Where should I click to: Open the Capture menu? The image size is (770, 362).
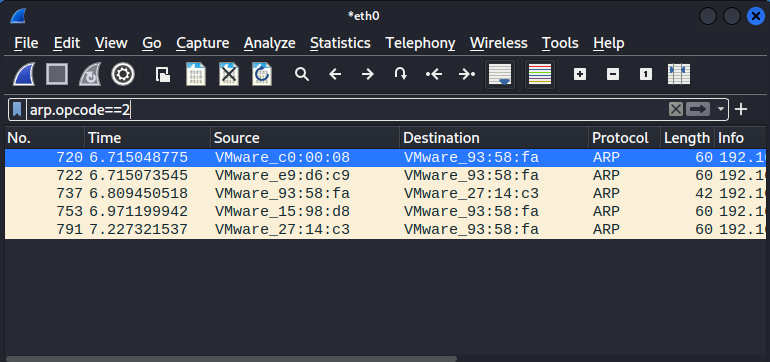point(202,43)
